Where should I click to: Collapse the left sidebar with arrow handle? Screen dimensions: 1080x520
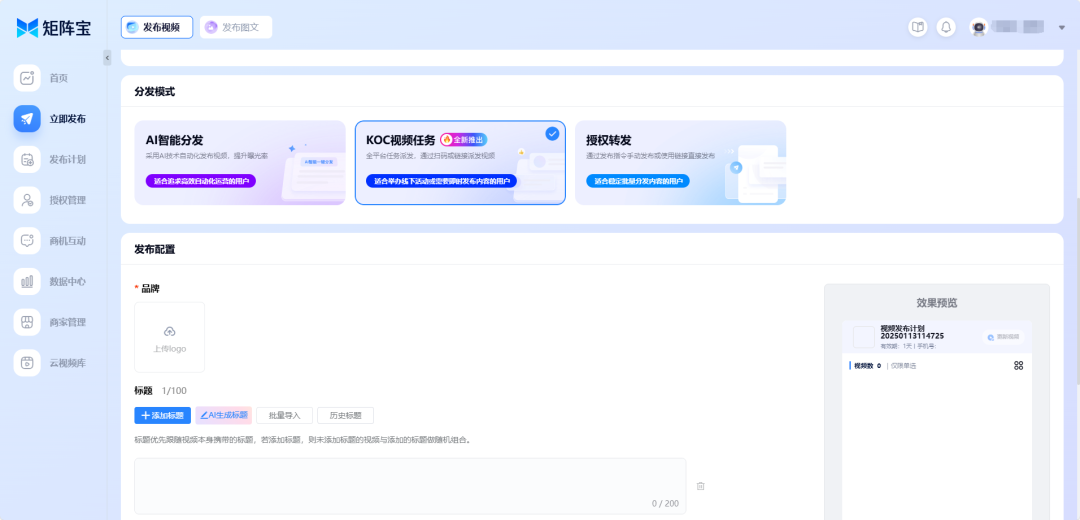[107, 58]
